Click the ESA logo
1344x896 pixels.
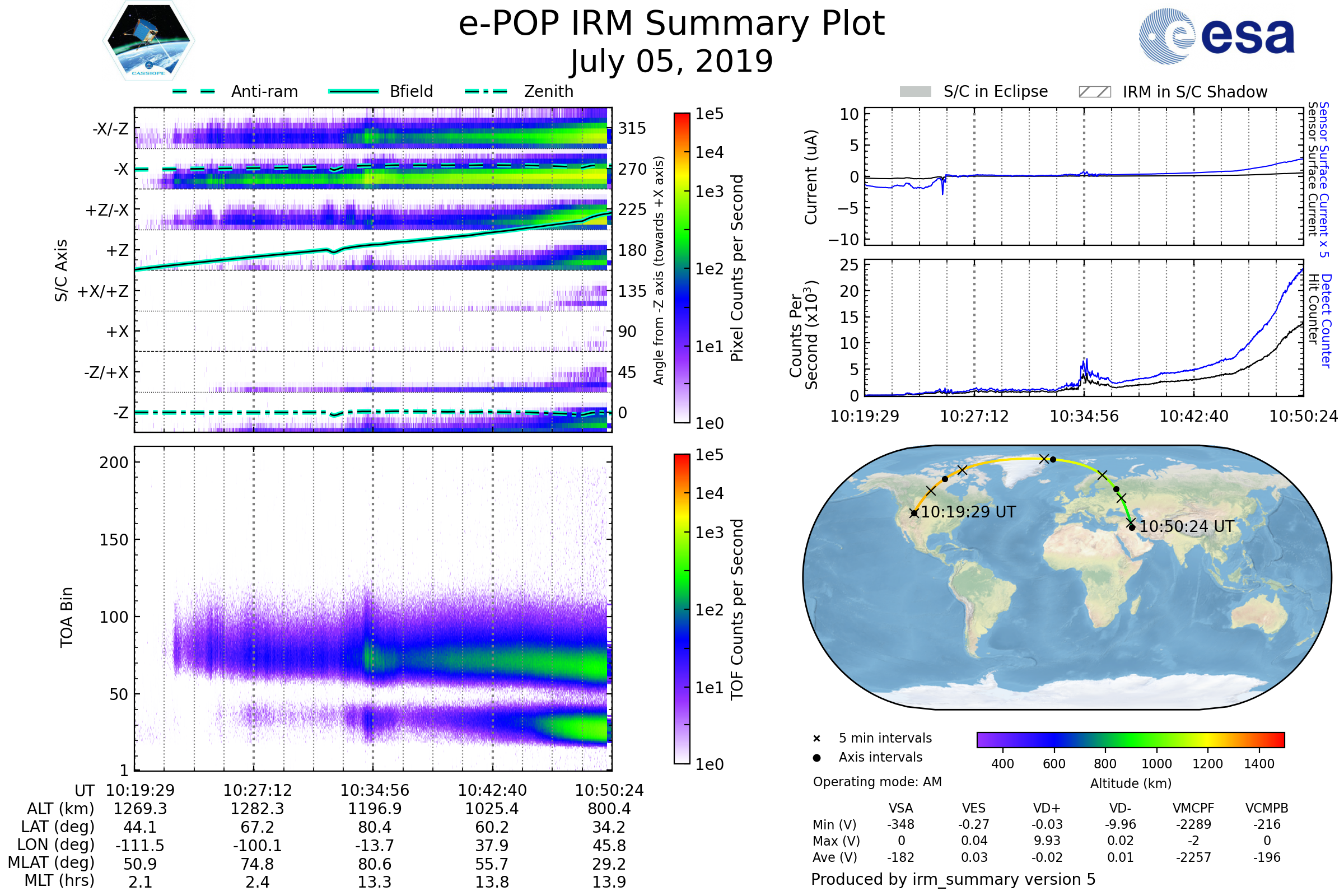[1216, 36]
